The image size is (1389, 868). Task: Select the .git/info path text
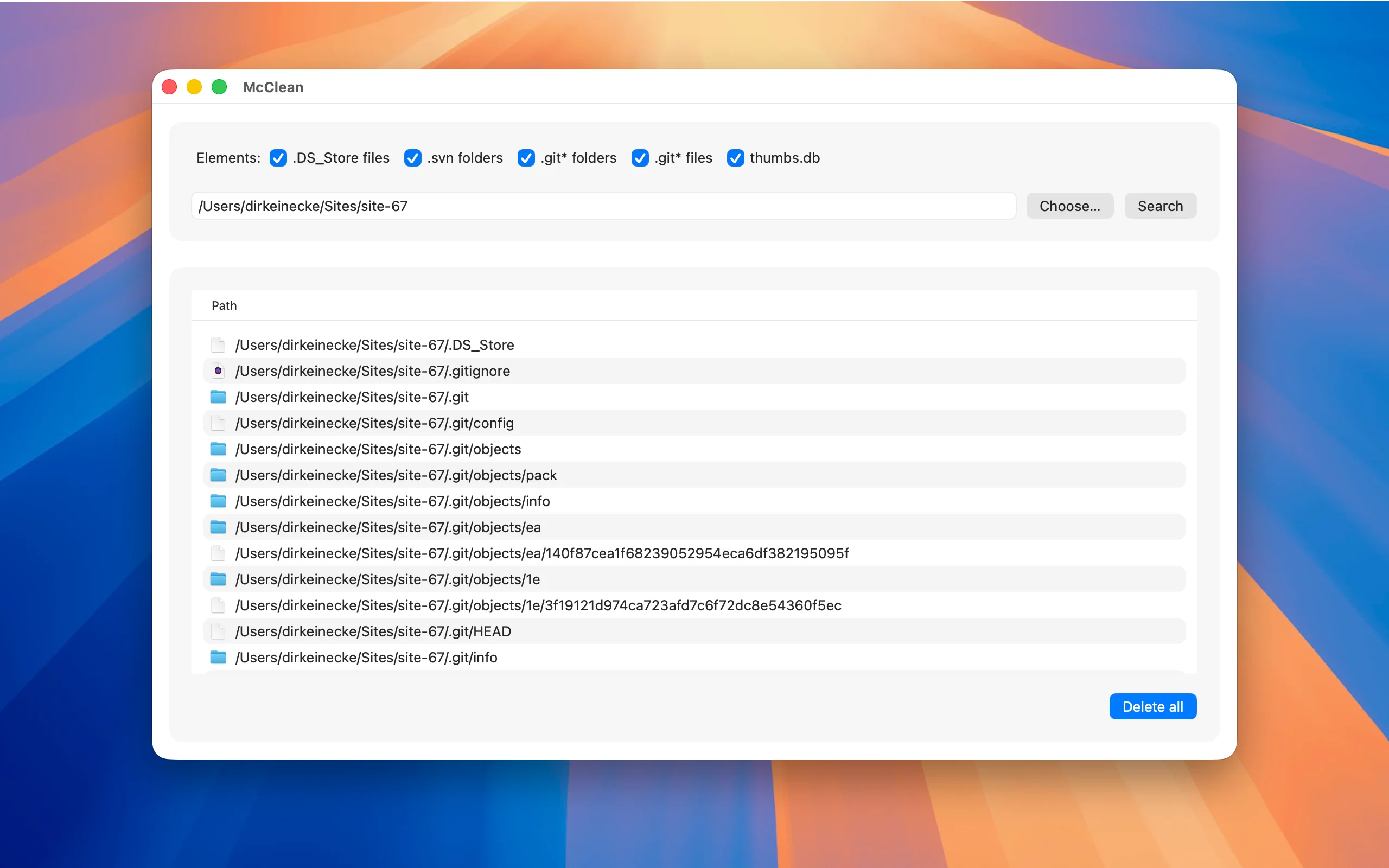[367, 658]
